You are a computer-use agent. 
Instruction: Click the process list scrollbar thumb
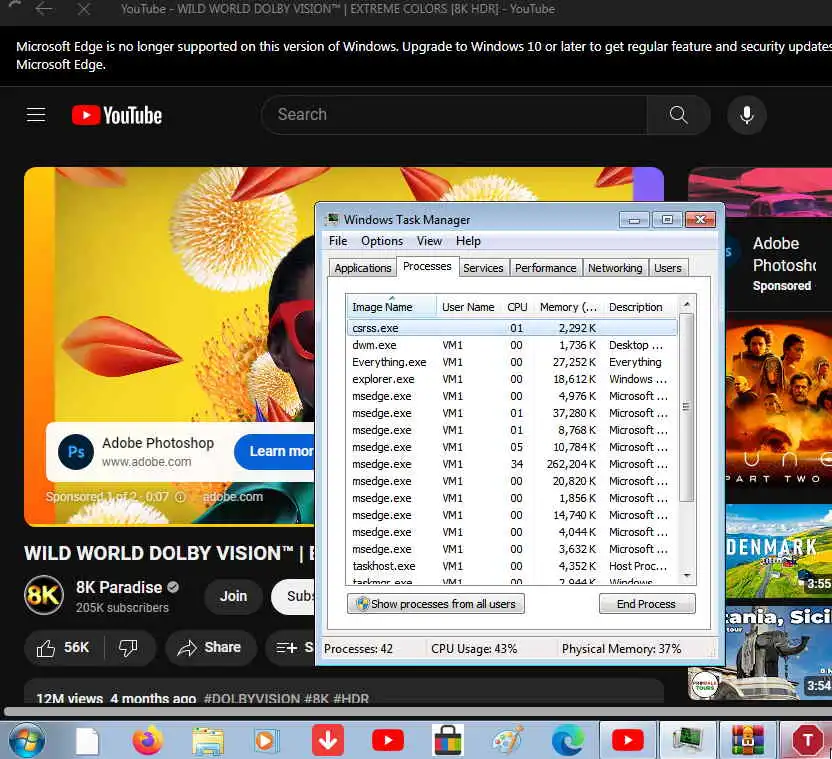click(x=687, y=407)
